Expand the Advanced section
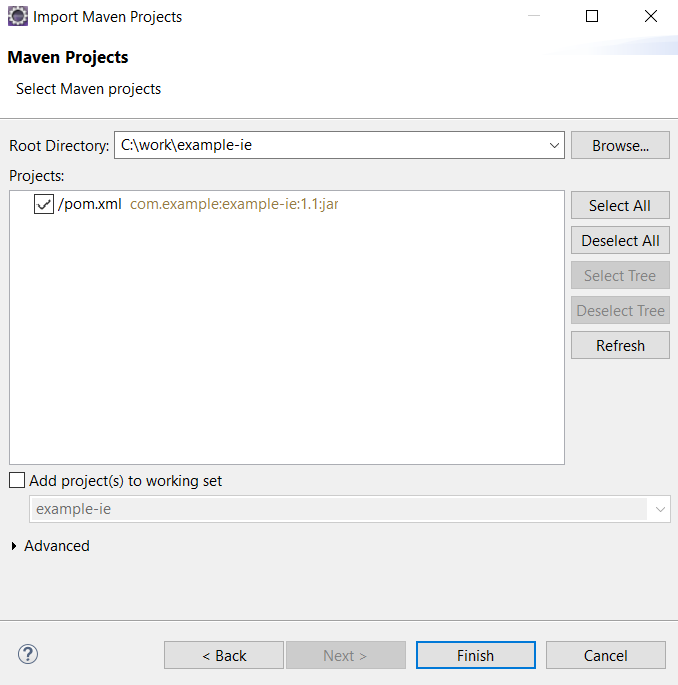 (14, 546)
